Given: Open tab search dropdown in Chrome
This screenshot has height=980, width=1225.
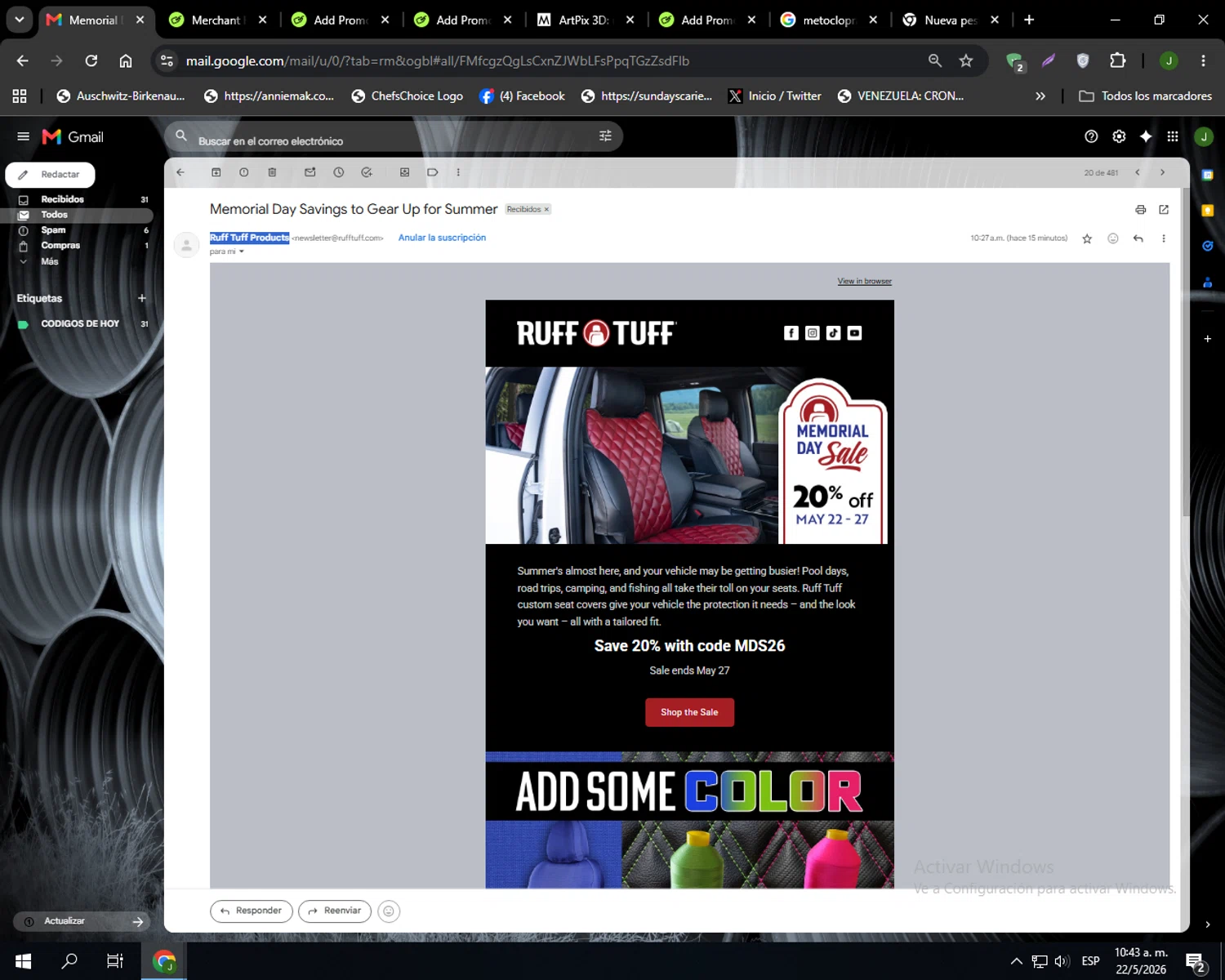Looking at the screenshot, I should (x=20, y=20).
